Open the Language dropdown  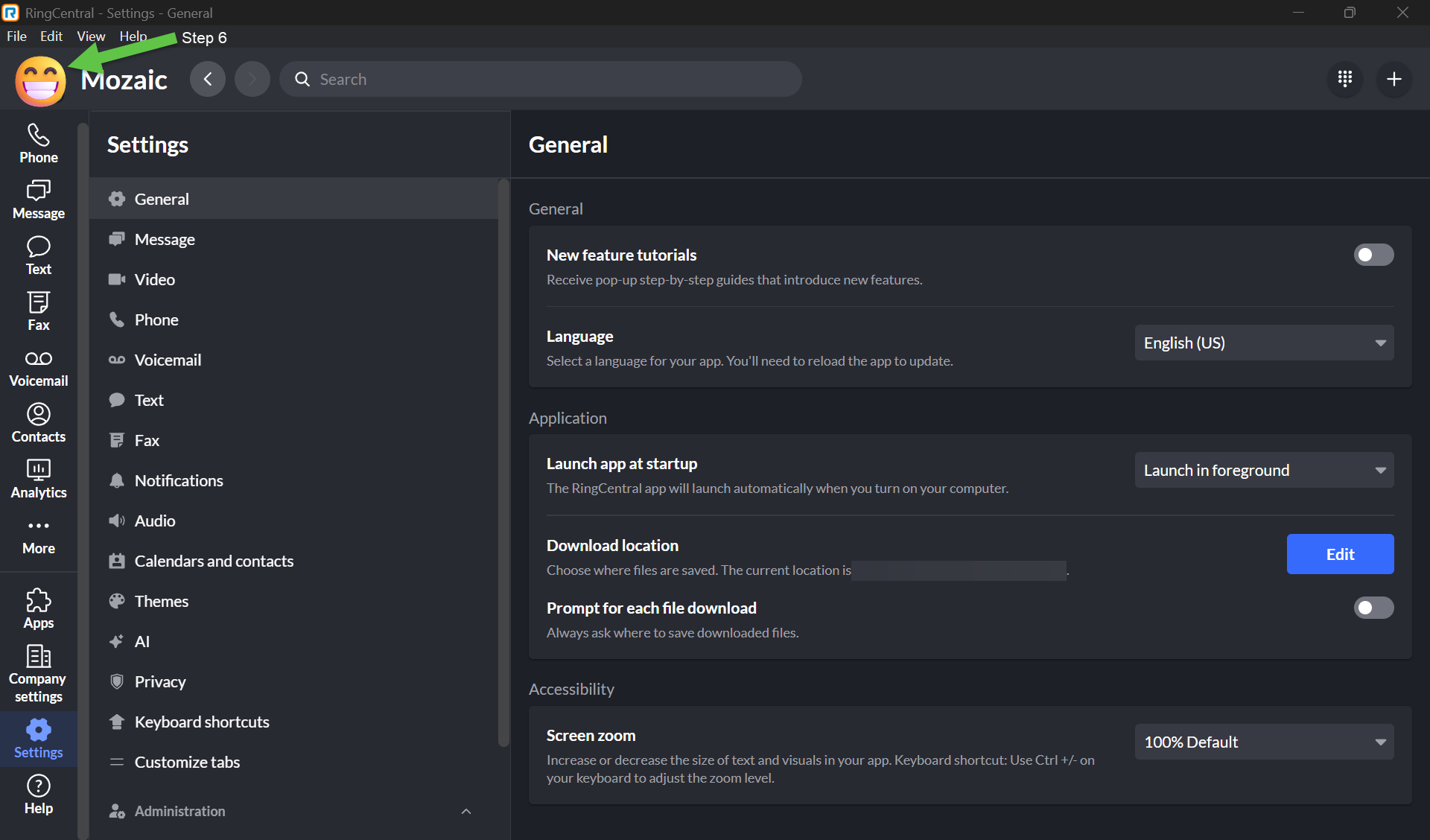coord(1264,343)
